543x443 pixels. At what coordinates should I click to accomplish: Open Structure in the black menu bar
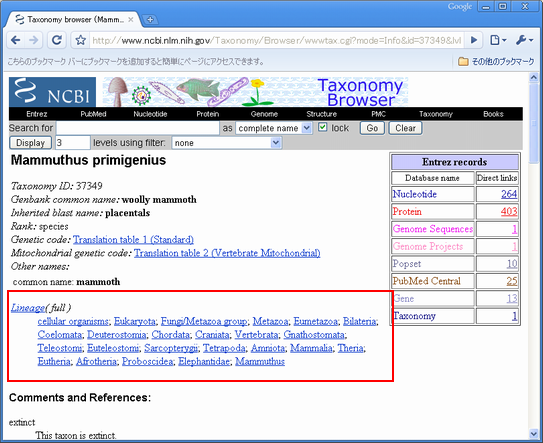pos(321,114)
